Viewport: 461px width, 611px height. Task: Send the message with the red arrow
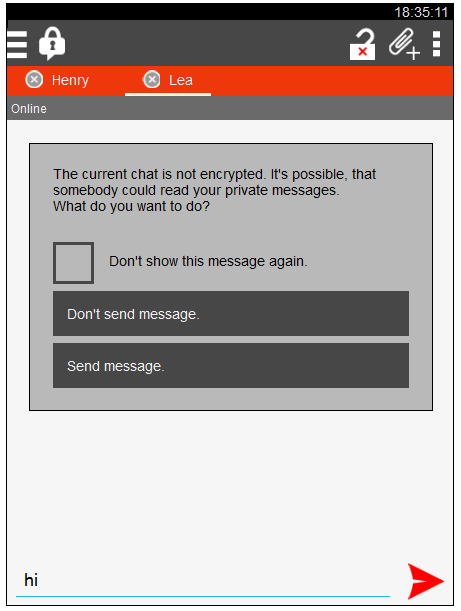click(x=425, y=581)
